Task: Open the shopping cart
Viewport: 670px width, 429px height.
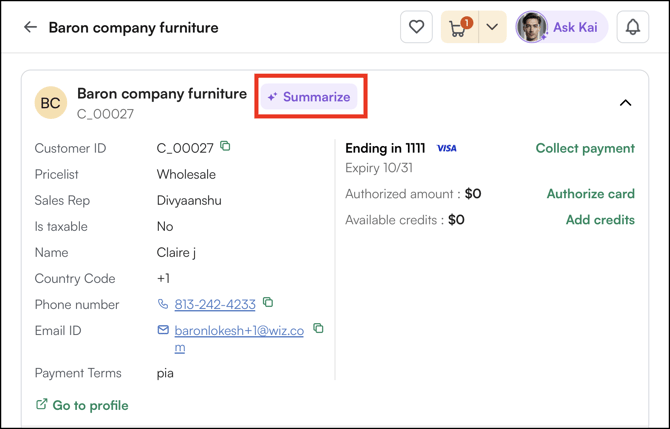Action: click(459, 27)
